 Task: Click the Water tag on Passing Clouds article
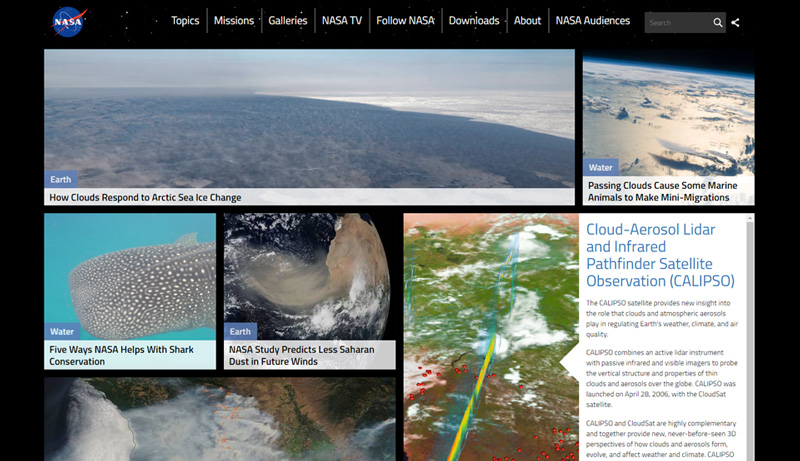601,167
